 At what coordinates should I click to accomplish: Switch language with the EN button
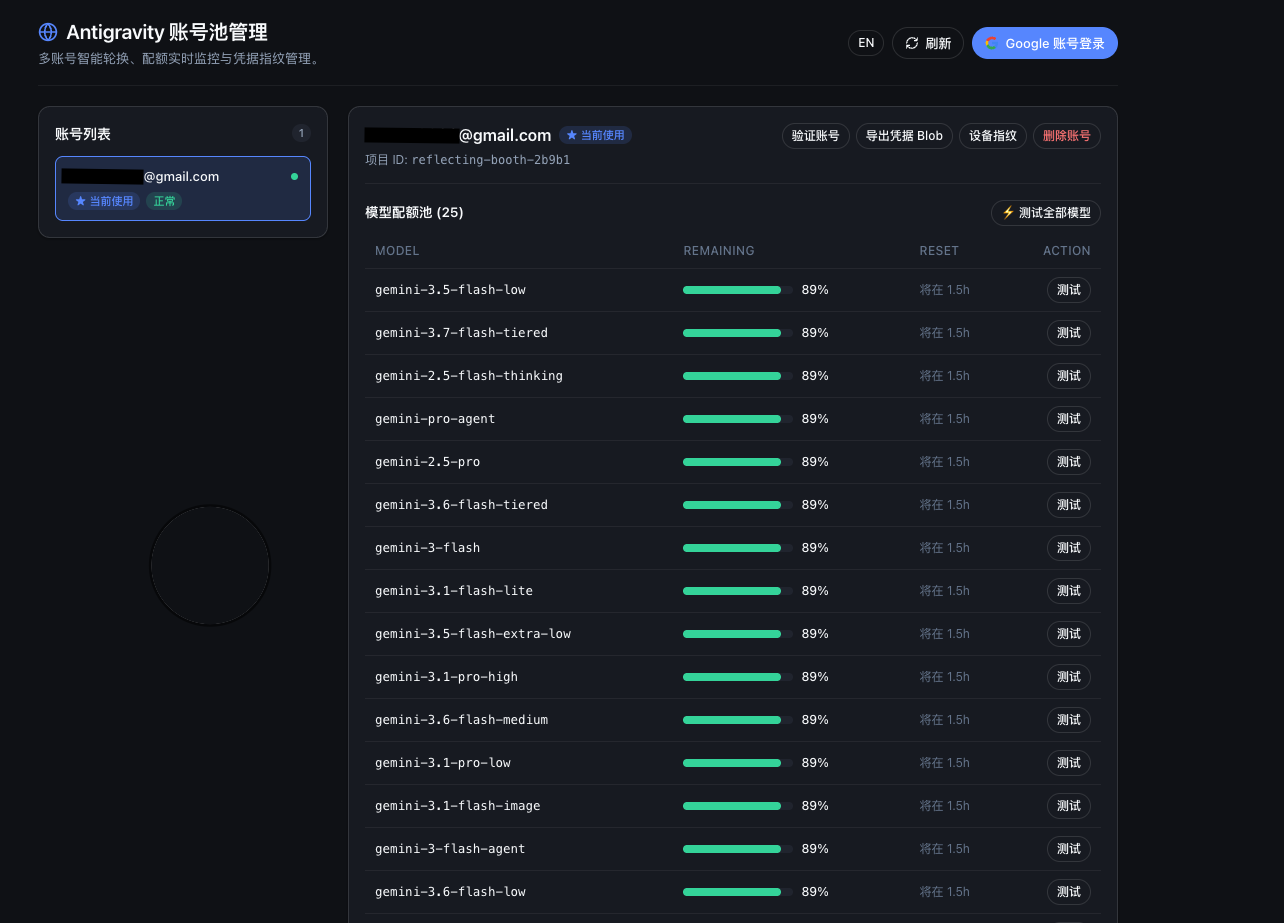click(x=866, y=43)
